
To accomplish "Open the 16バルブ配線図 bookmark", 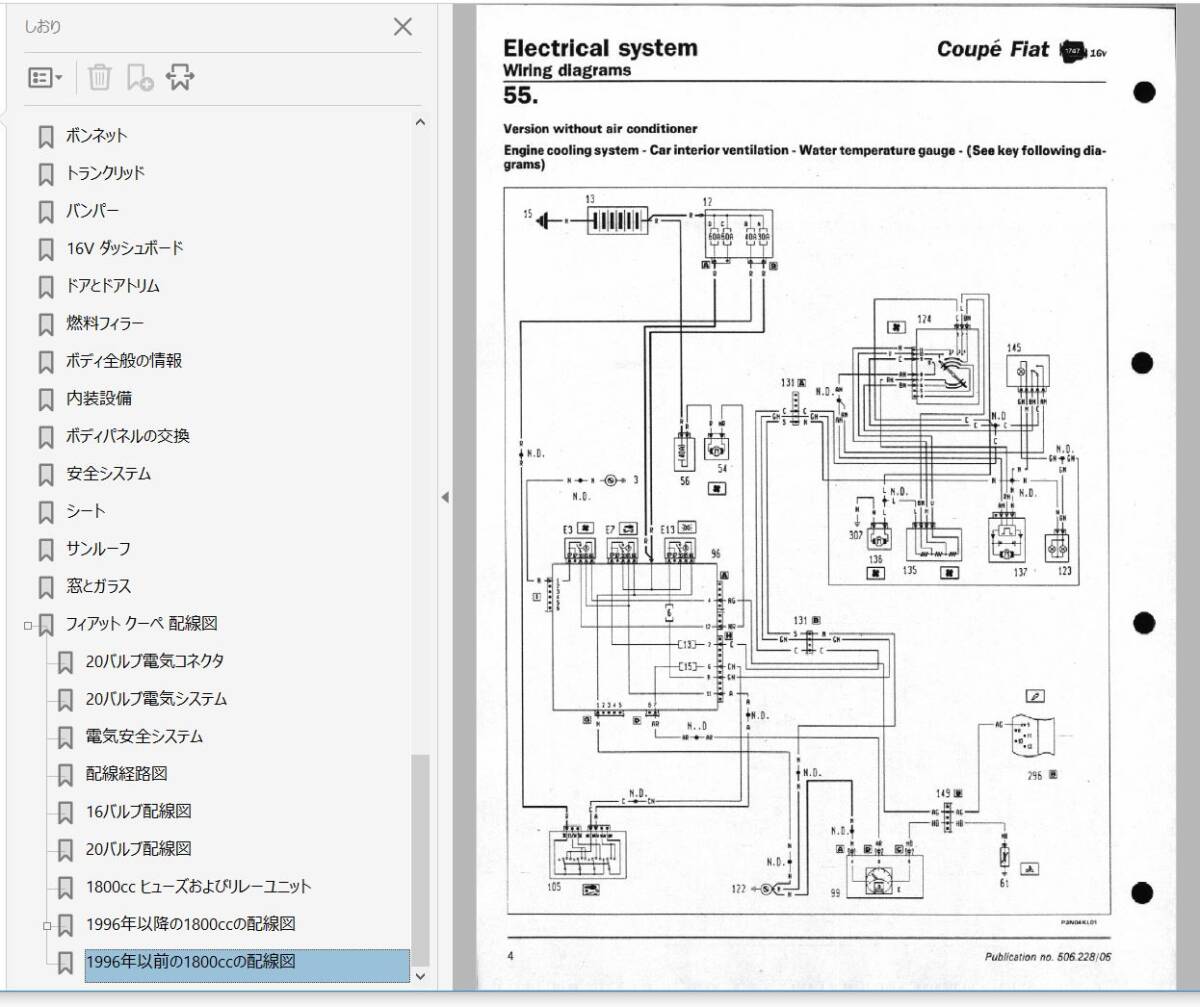I will point(138,812).
